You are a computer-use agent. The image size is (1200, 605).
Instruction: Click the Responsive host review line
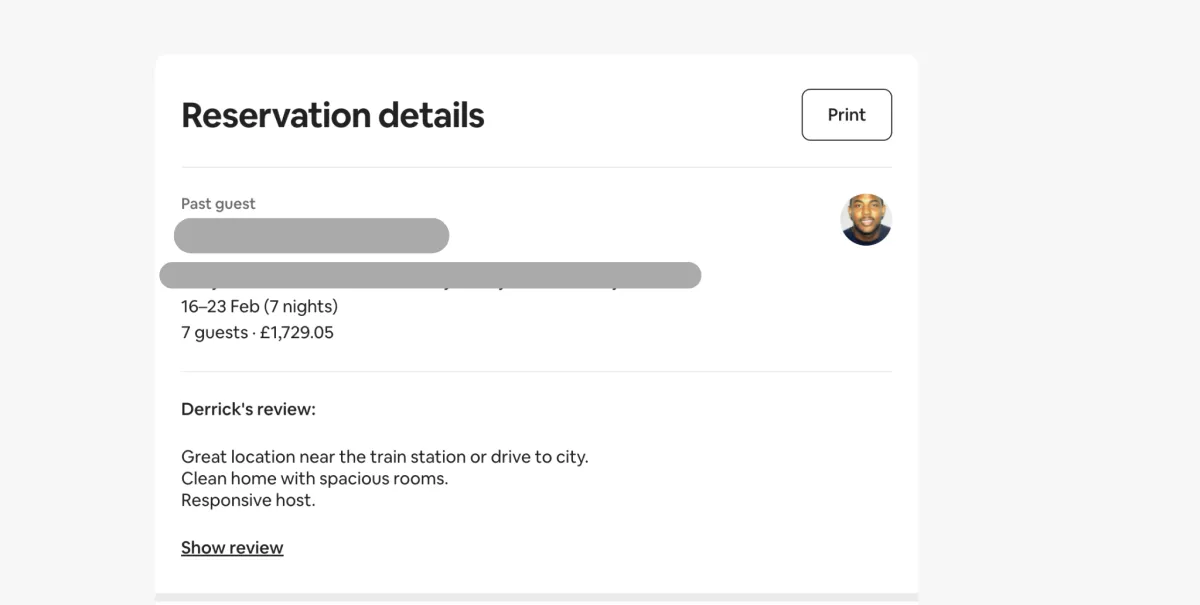[248, 500]
